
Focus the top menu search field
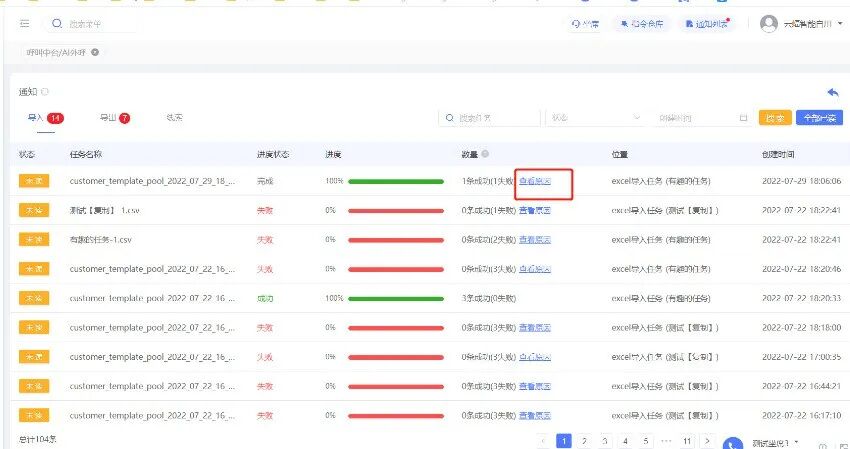[x=89, y=24]
